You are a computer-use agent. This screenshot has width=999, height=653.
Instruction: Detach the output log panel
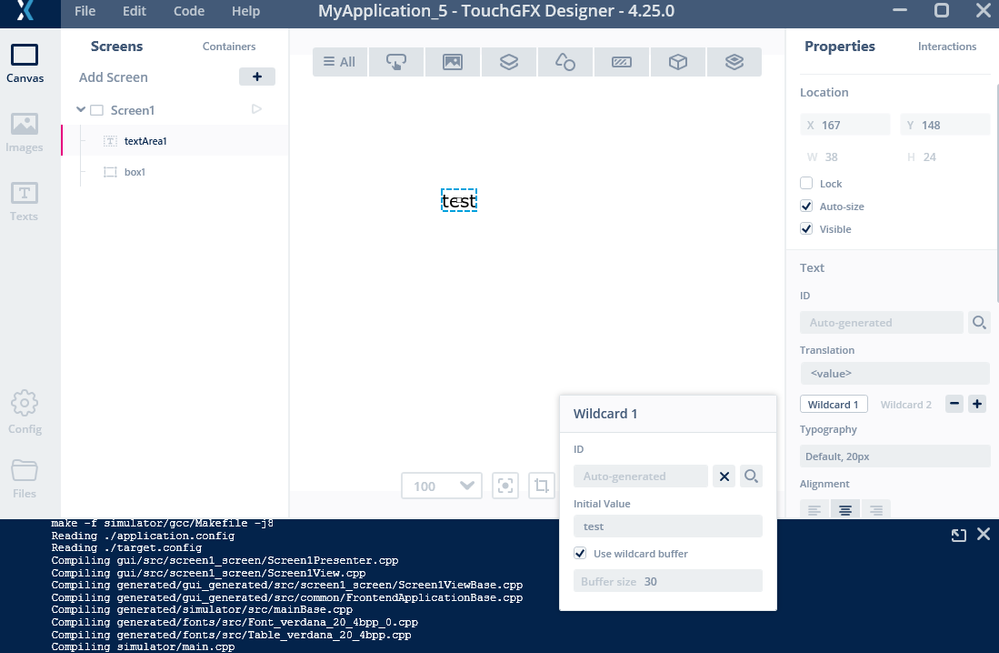(959, 535)
